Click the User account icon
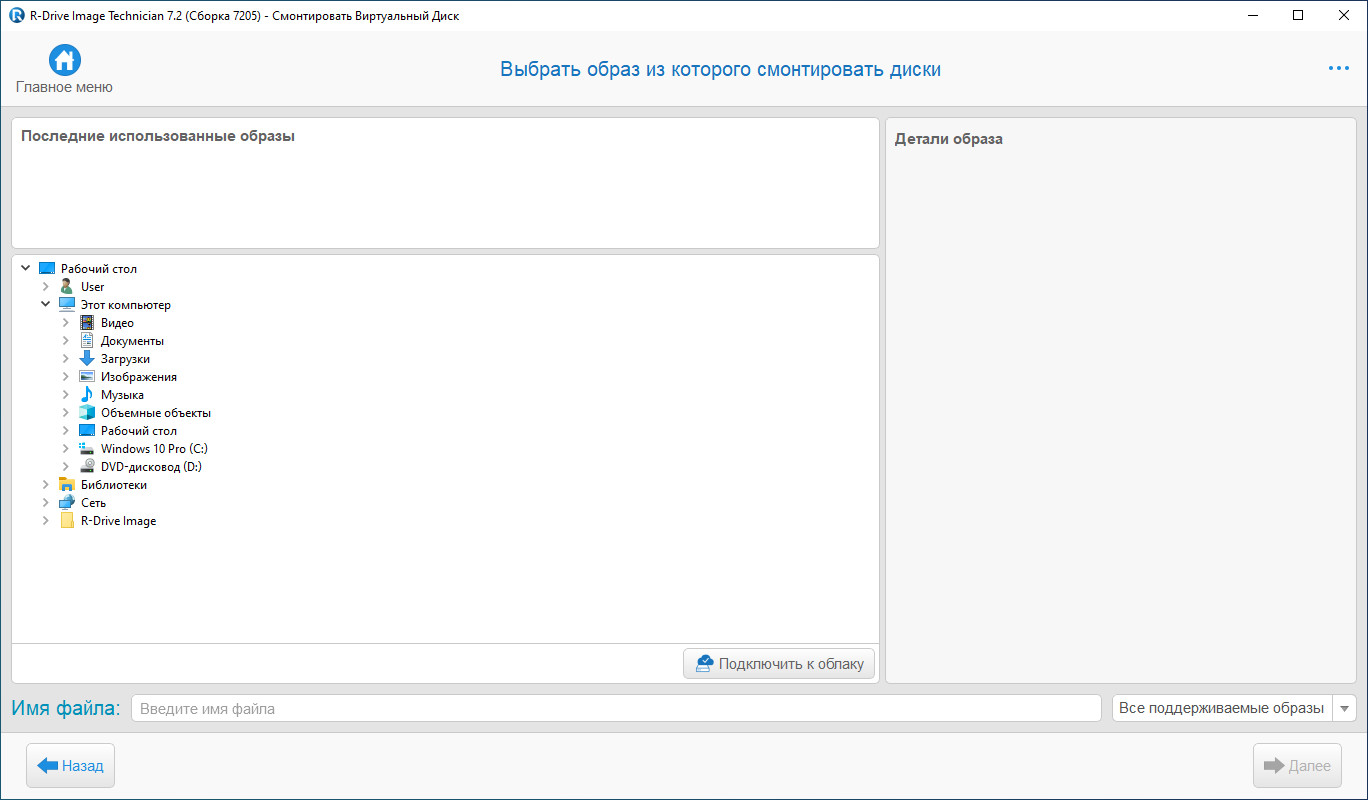Screen dimensions: 1368x800 coord(67,287)
